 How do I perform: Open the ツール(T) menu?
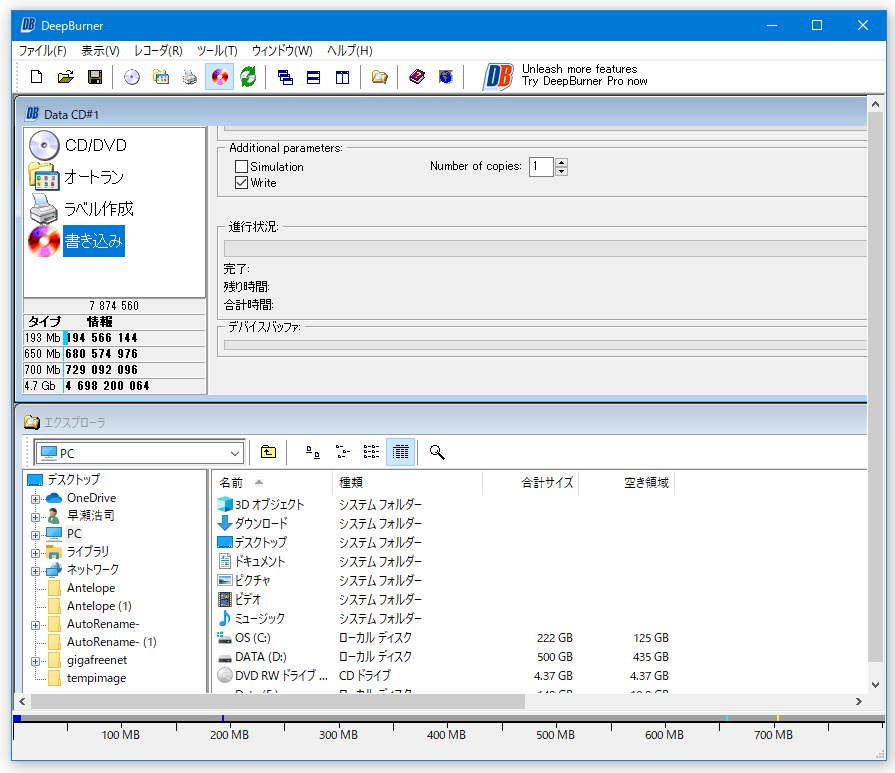217,51
